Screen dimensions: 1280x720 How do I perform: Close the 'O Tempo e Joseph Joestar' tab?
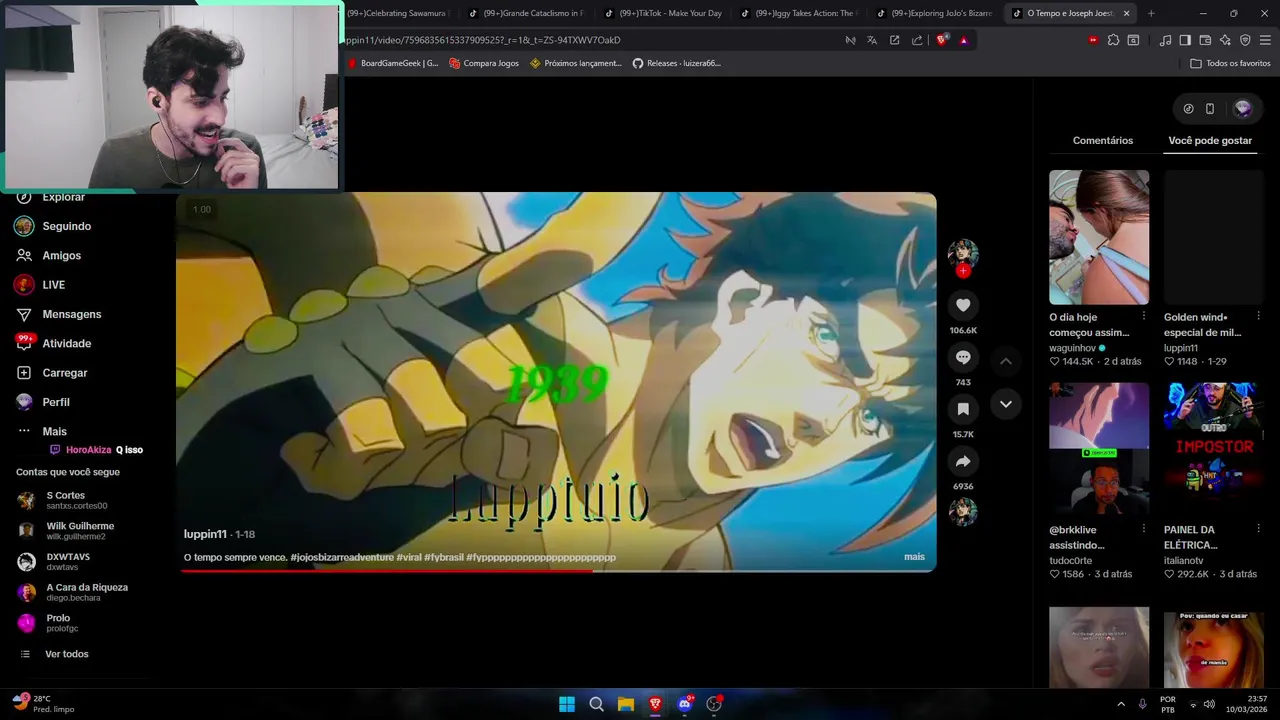(1126, 13)
